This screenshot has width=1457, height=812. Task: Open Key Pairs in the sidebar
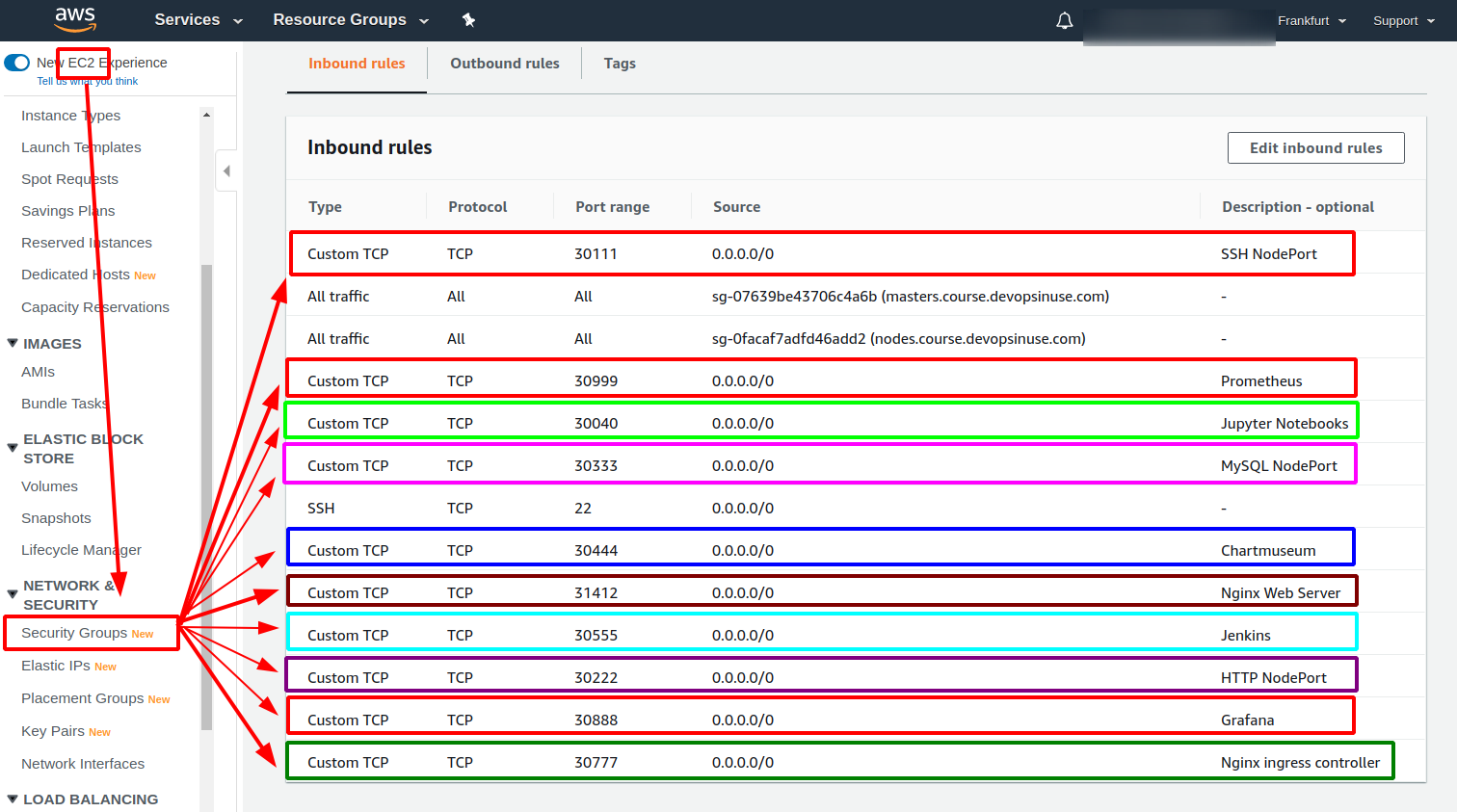[x=53, y=731]
